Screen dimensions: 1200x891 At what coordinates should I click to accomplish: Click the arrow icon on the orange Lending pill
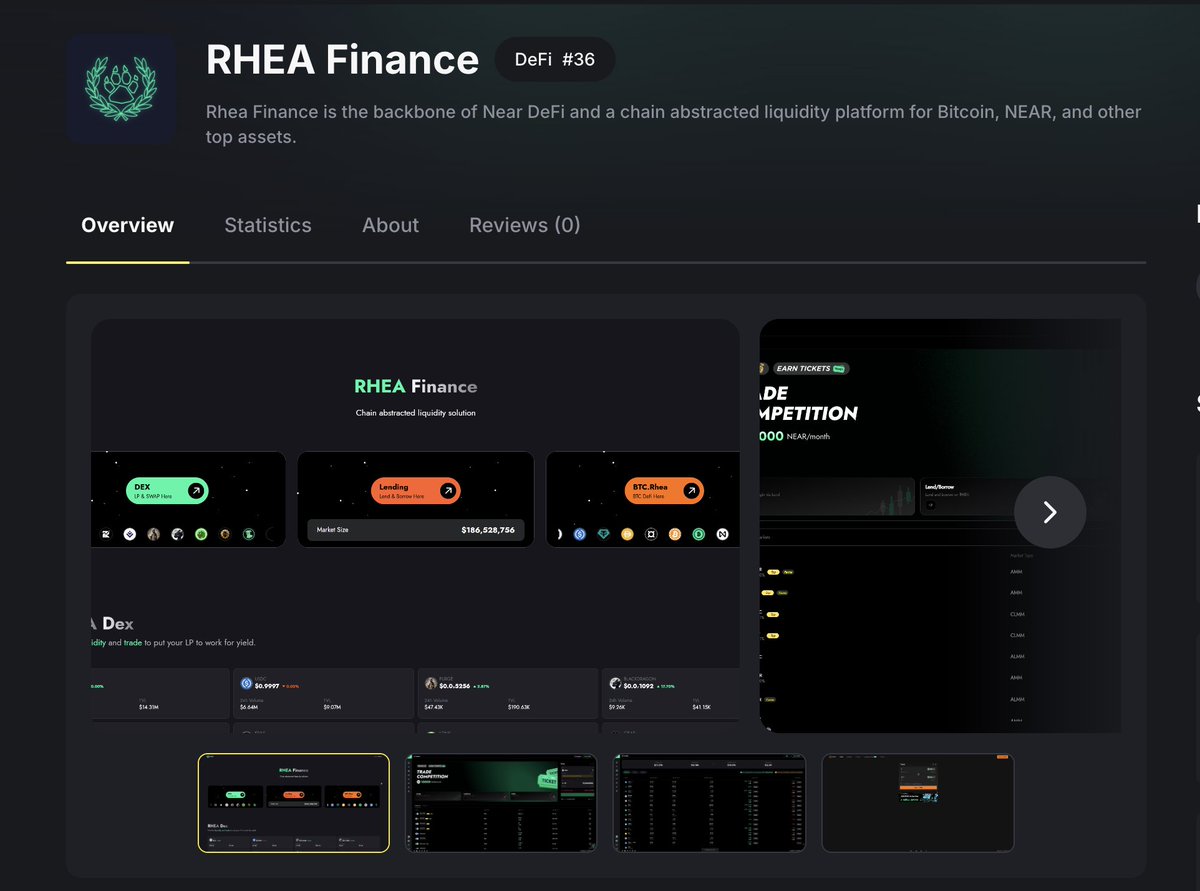click(x=447, y=489)
